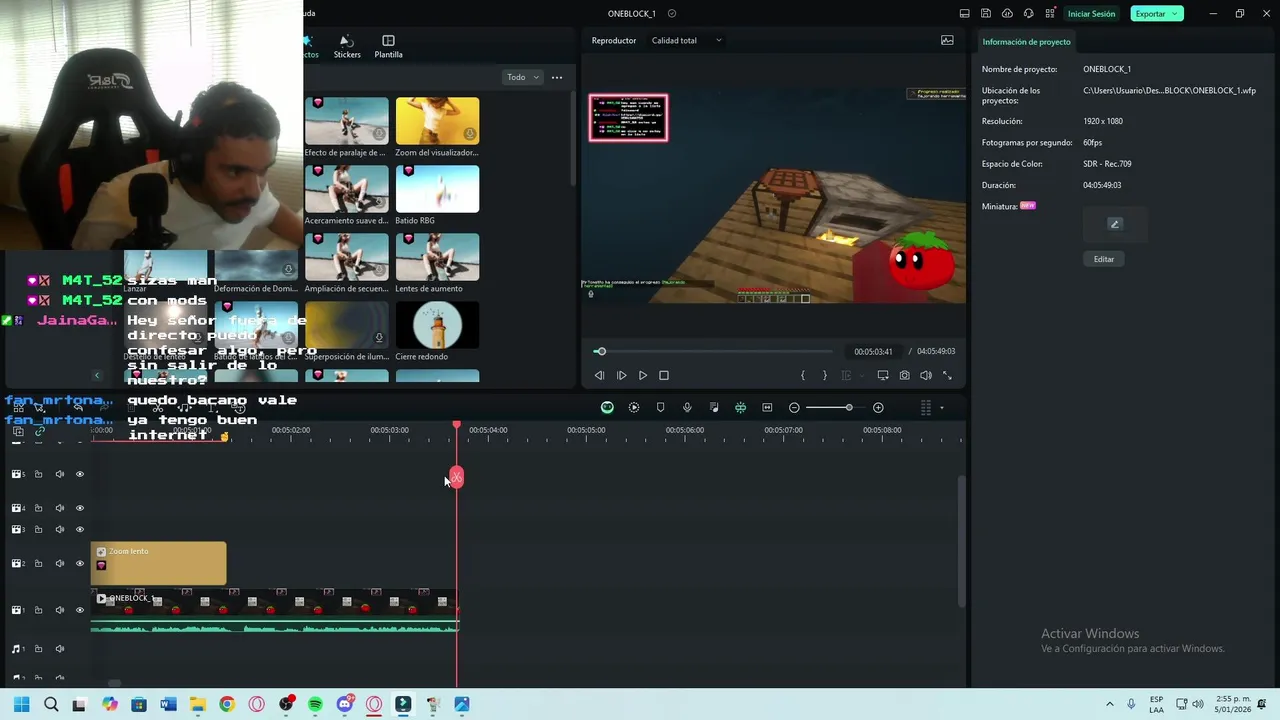Click the zoom-to-fit timeline icon

[767, 407]
